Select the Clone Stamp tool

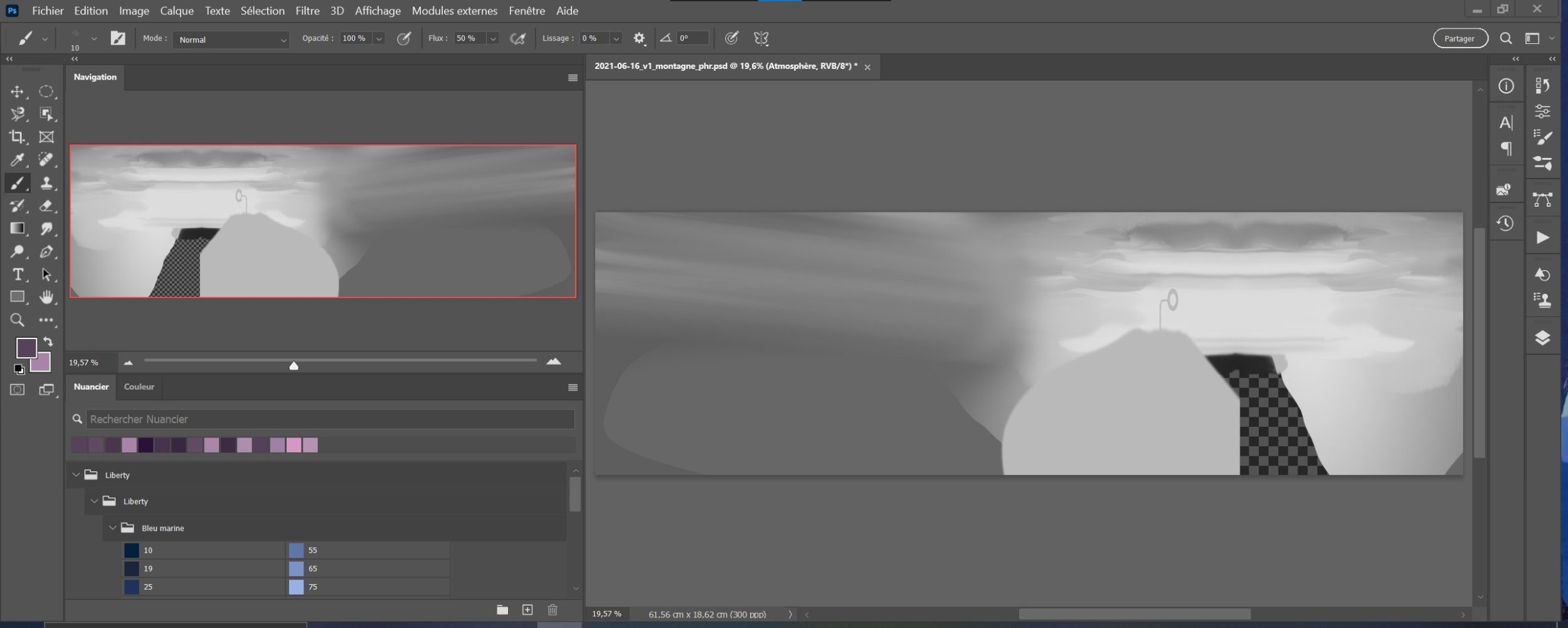46,183
